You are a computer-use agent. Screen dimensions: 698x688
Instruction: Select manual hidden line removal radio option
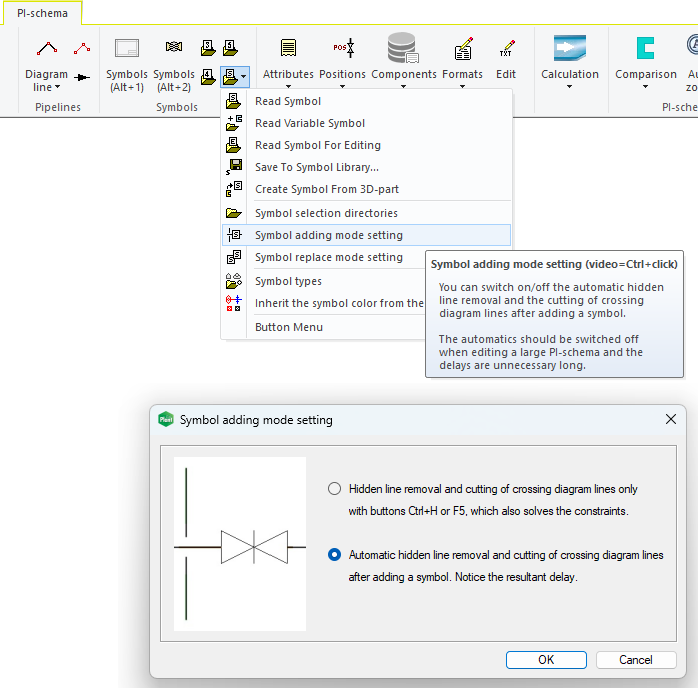[x=335, y=489]
